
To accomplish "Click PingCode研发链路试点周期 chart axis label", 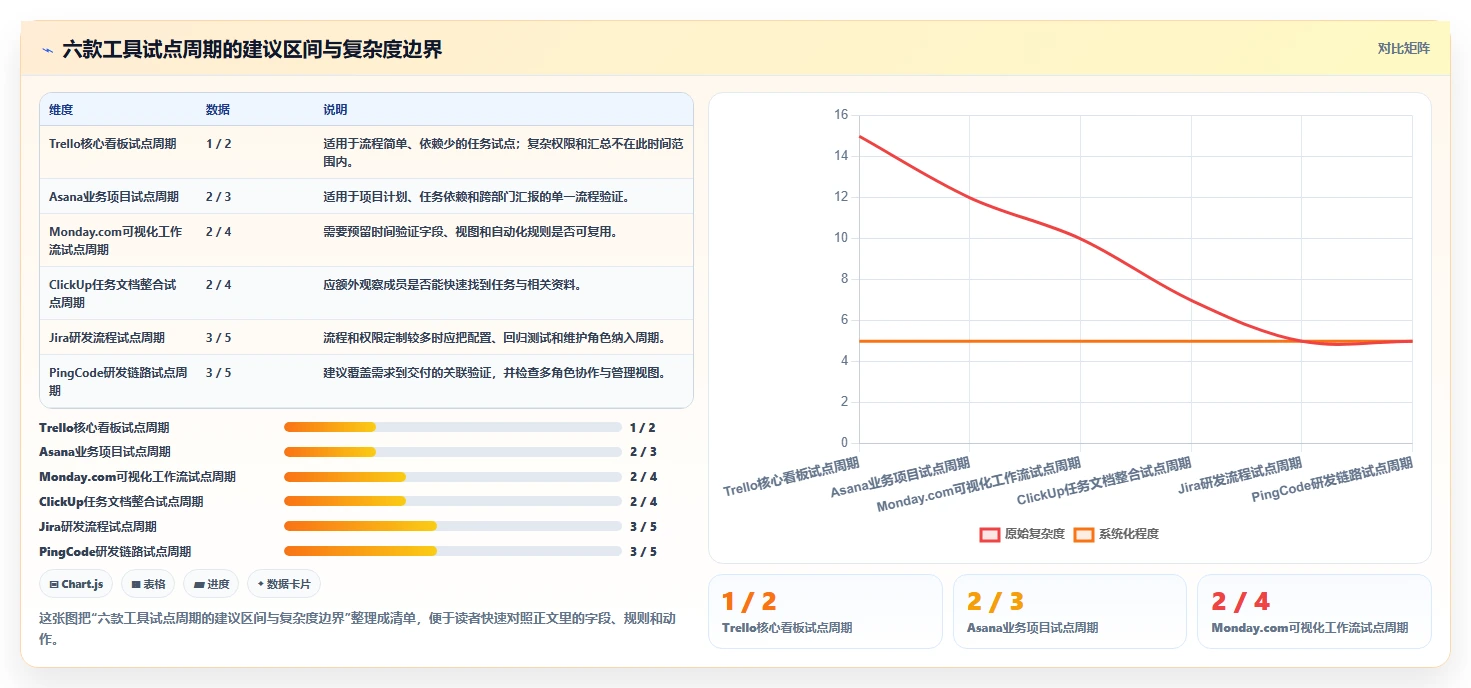I will pos(1332,480).
